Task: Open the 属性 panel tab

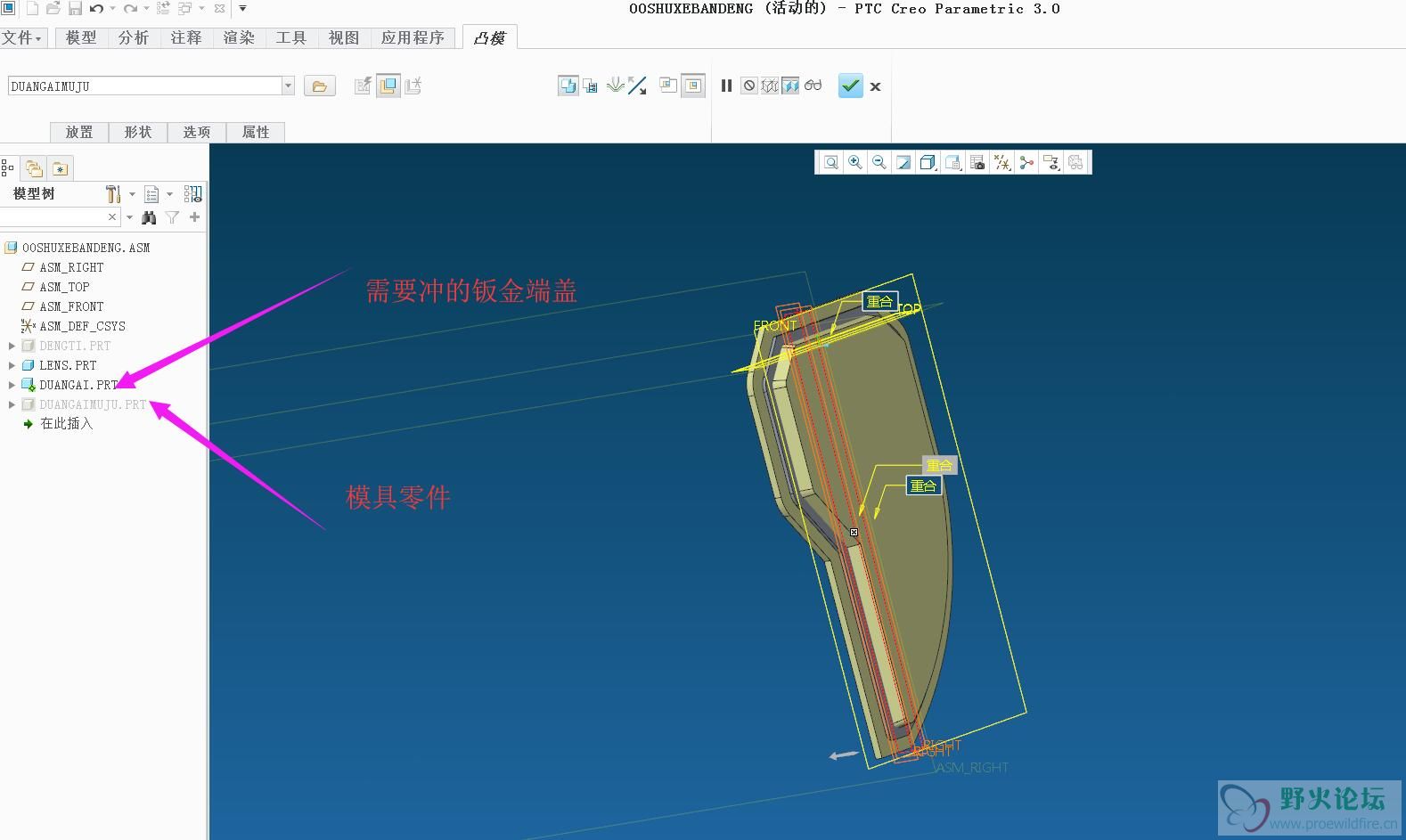Action: pos(256,132)
